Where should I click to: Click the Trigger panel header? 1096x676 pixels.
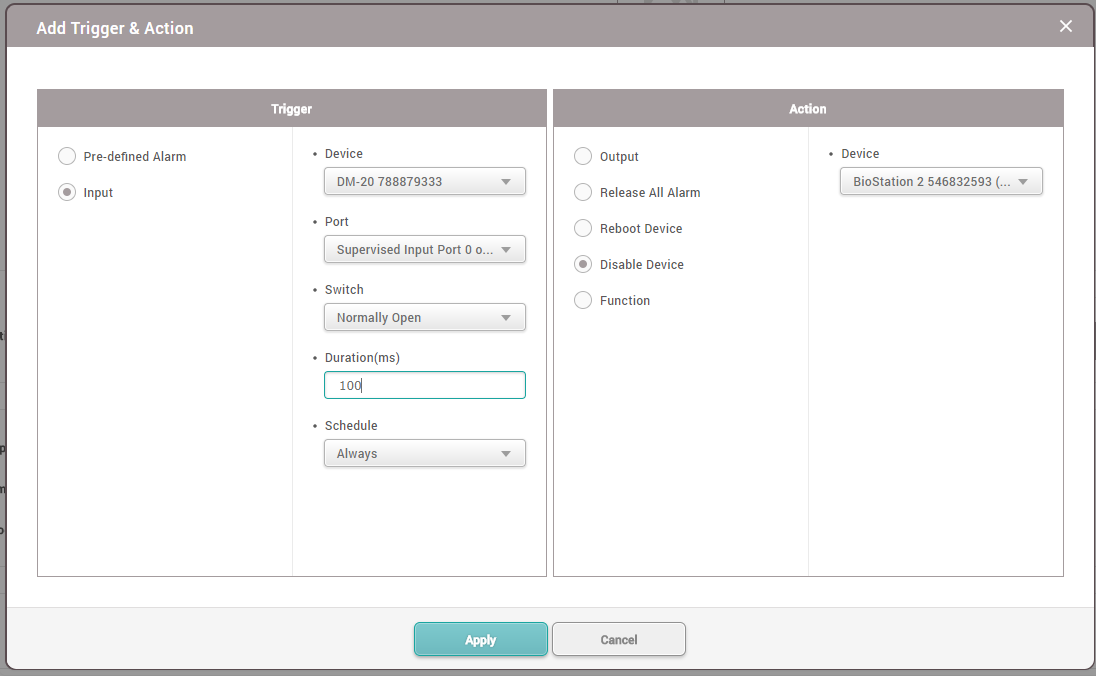pos(292,109)
